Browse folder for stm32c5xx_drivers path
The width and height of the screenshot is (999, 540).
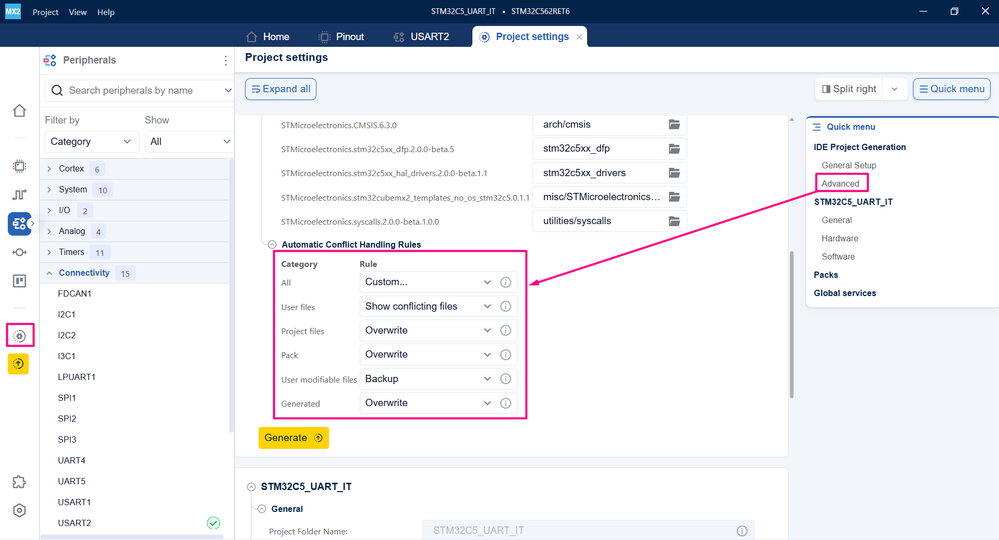point(674,173)
